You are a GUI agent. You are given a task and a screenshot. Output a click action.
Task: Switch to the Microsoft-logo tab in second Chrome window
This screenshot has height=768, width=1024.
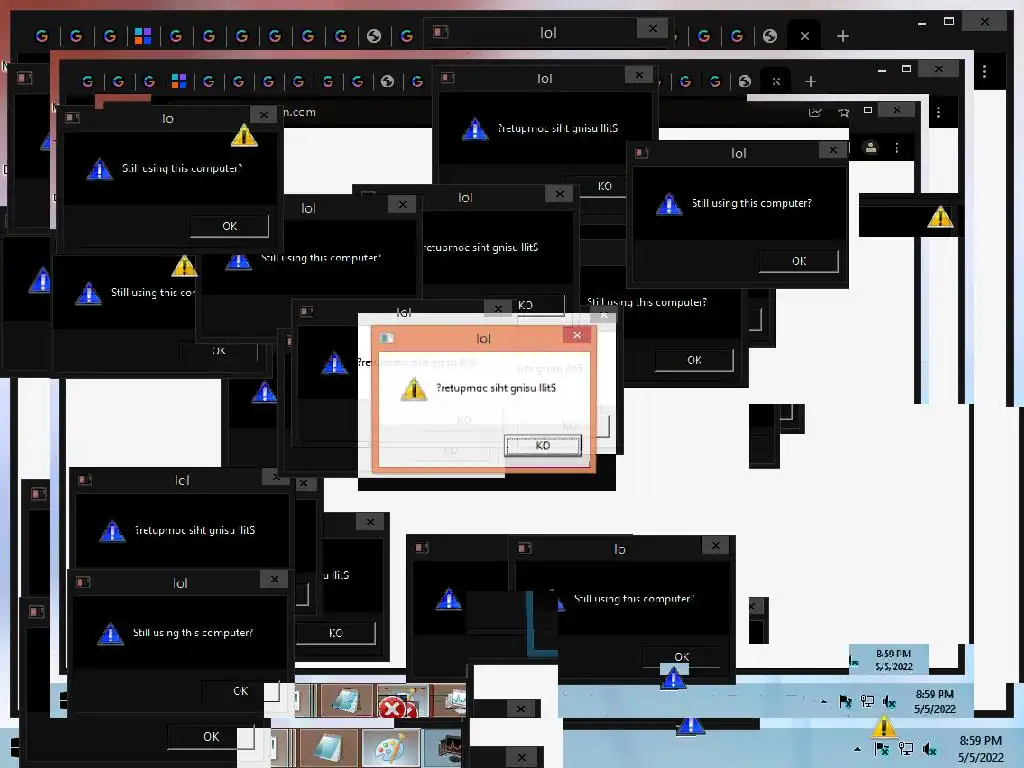click(x=178, y=81)
